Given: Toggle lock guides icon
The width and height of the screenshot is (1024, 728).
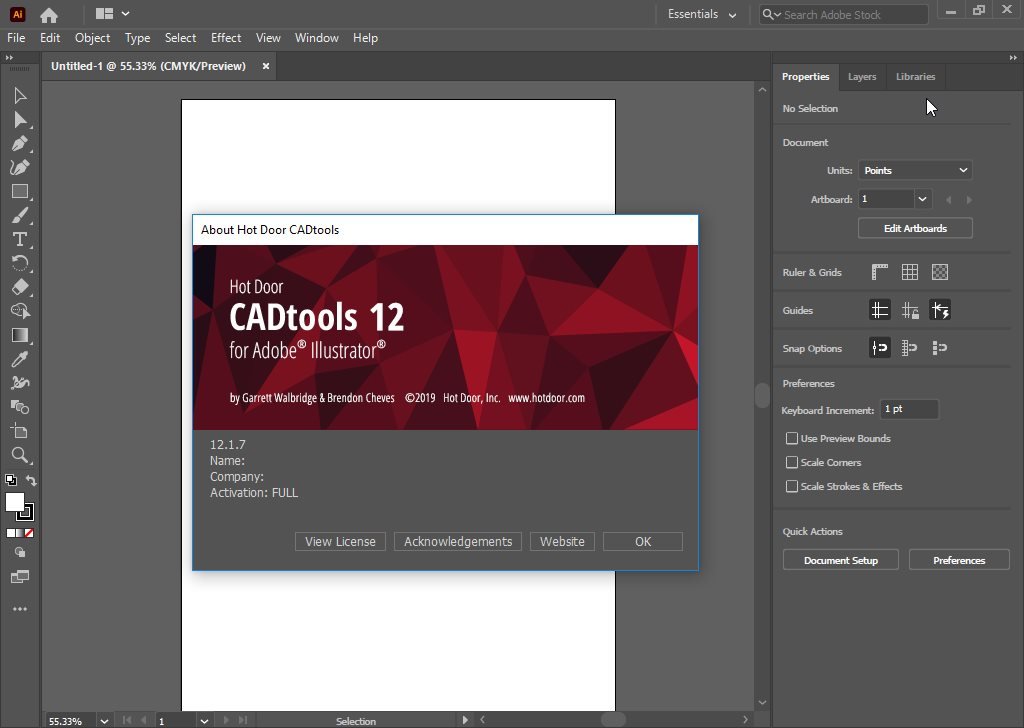Looking at the screenshot, I should 910,310.
